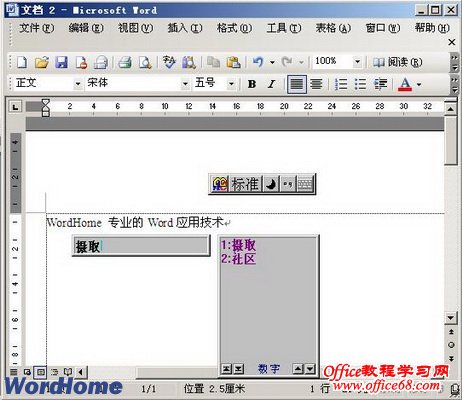This screenshot has width=462, height=400.
Task: Toggle Italic formatting
Action: point(272,84)
